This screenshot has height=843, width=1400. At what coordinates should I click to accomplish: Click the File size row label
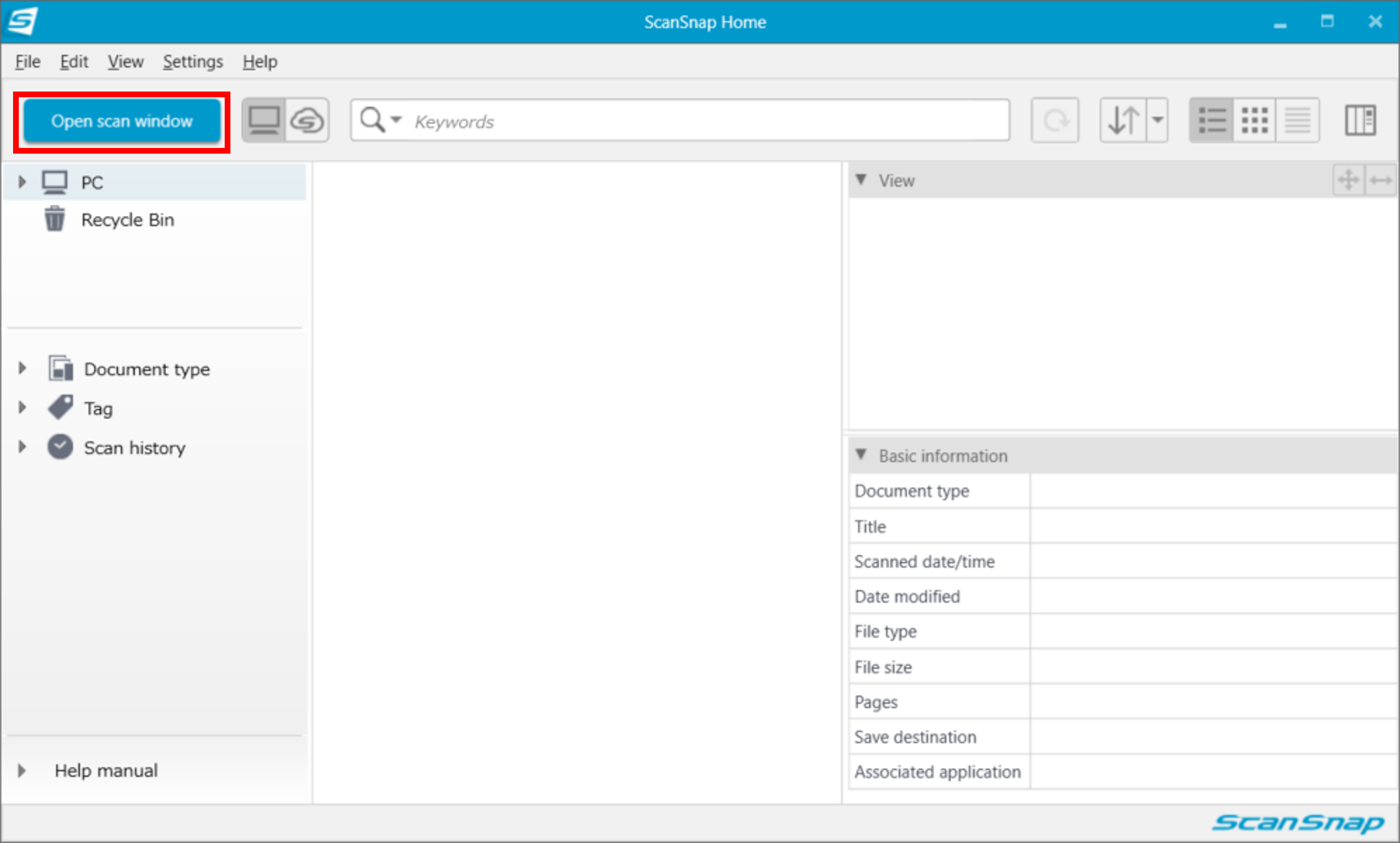[x=883, y=667]
